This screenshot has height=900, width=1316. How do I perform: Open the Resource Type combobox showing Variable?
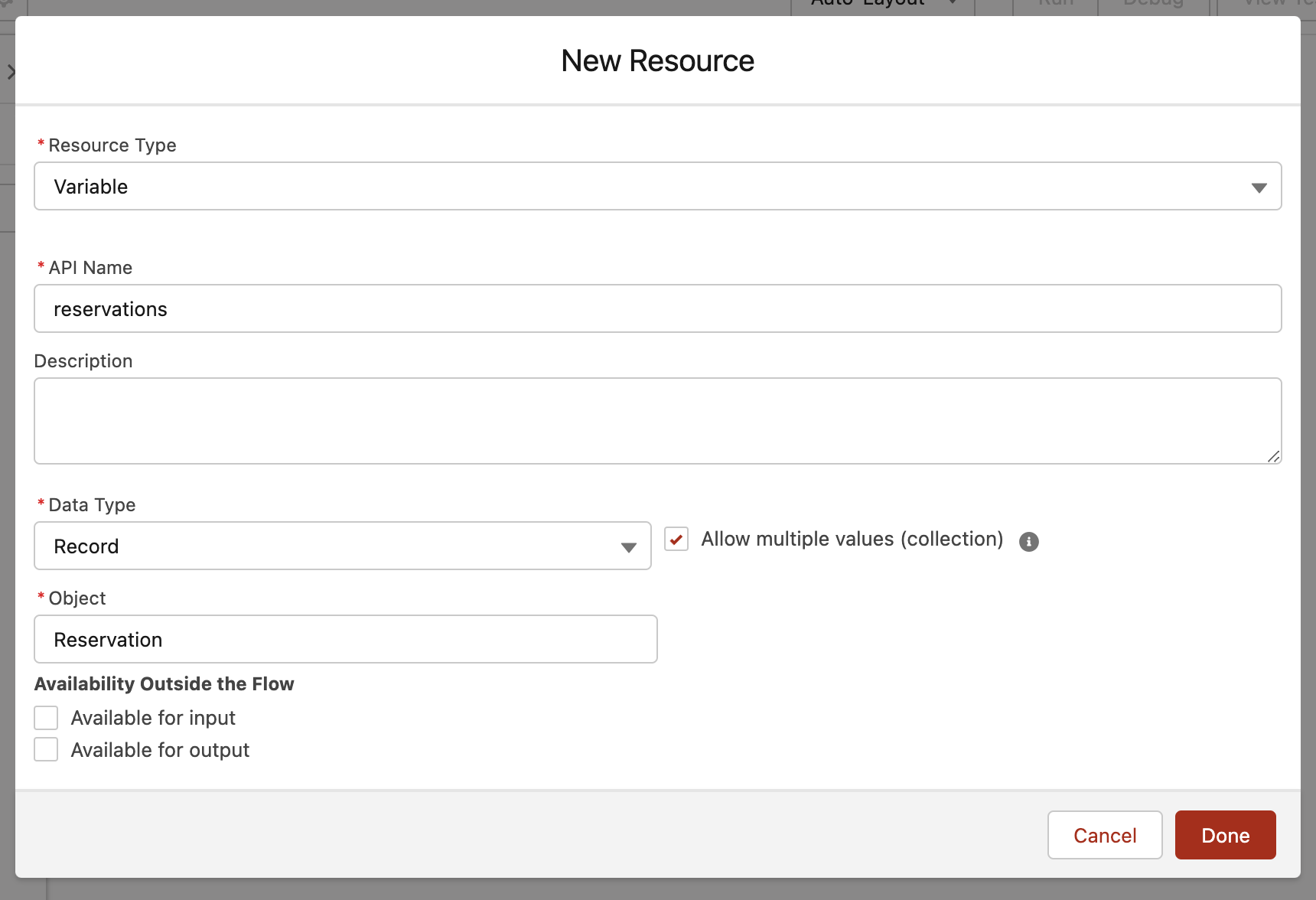pos(656,187)
